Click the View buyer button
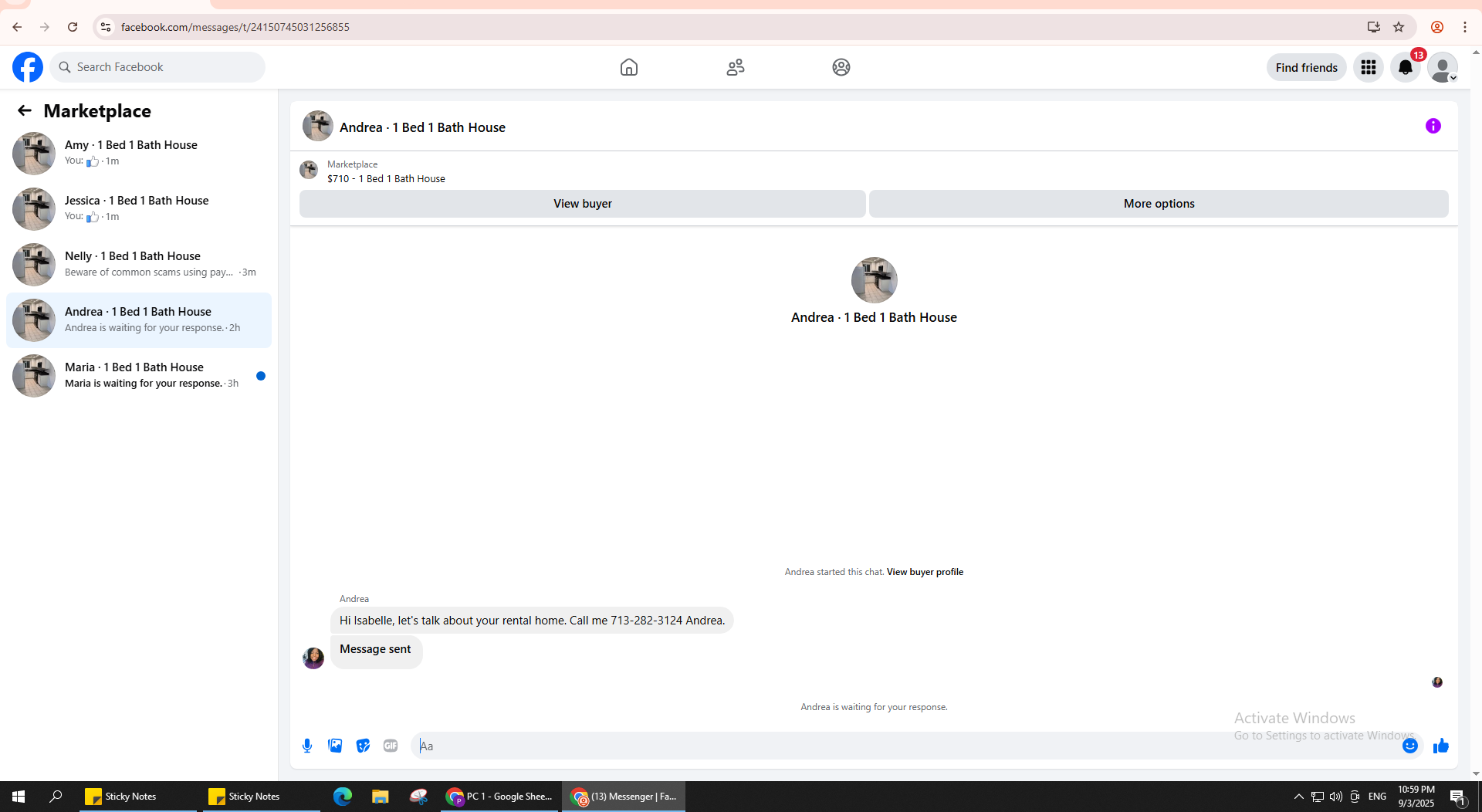 583,204
